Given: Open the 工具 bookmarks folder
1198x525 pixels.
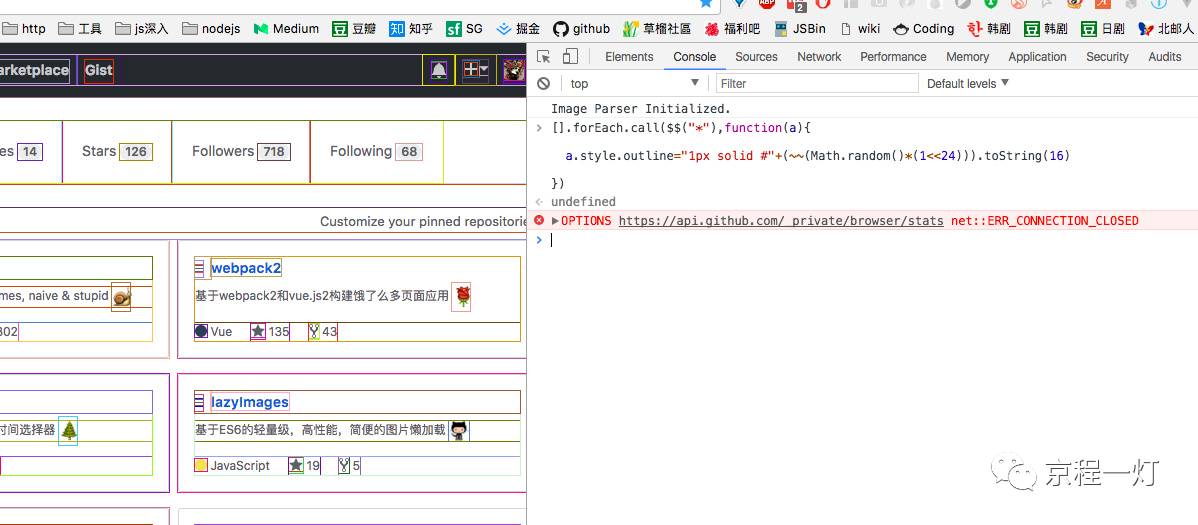Looking at the screenshot, I should (x=80, y=29).
